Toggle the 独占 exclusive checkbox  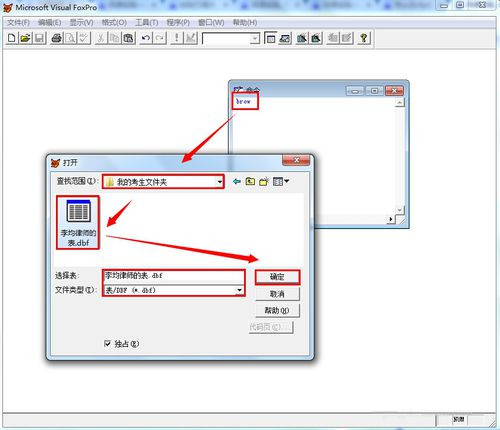pyautogui.click(x=107, y=344)
